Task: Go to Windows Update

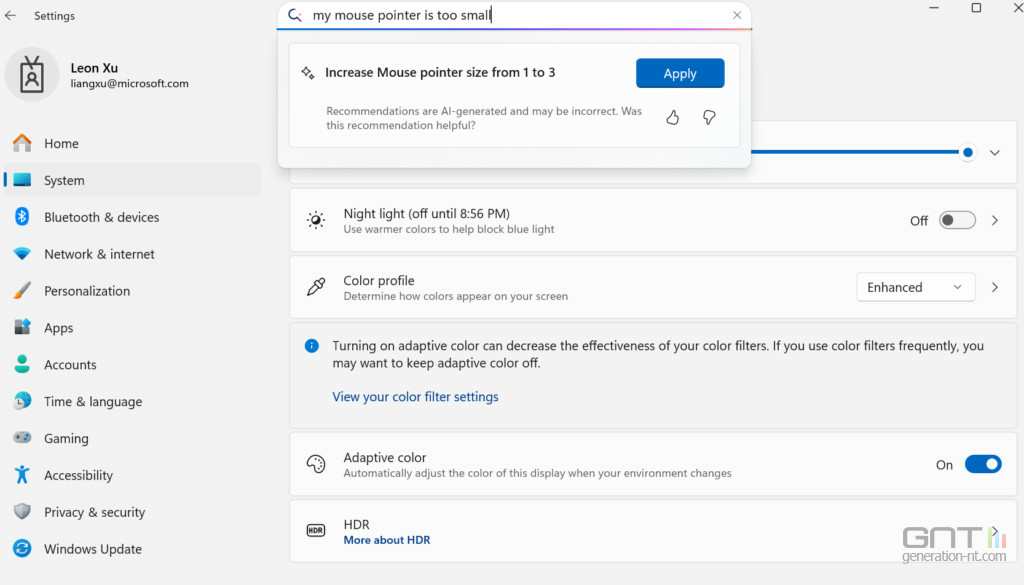Action: click(x=133, y=549)
